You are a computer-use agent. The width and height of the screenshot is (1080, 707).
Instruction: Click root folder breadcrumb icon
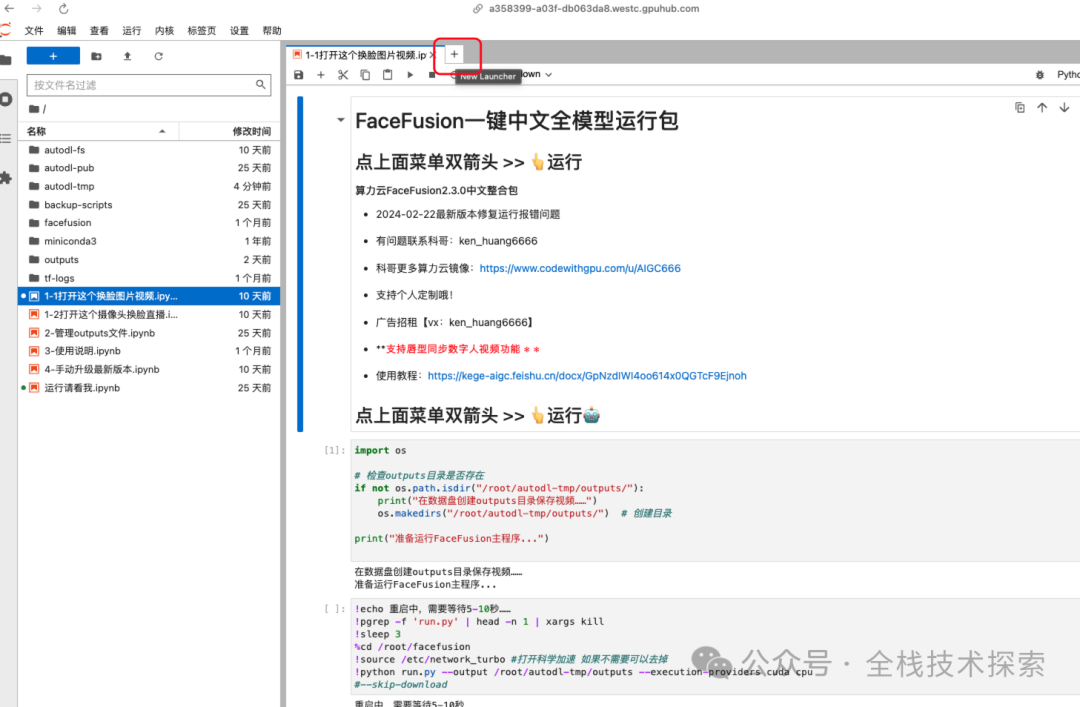[34, 109]
